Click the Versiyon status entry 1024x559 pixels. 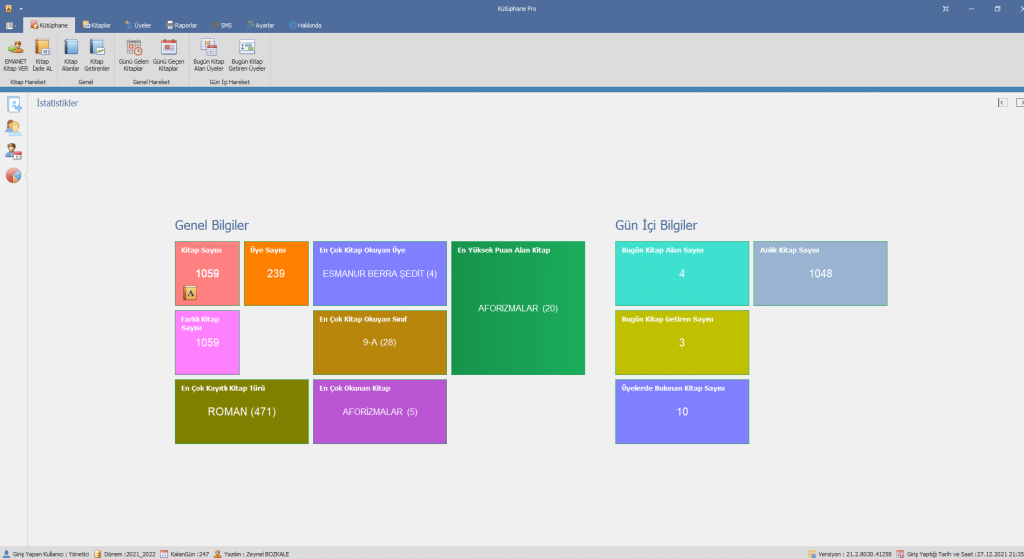click(x=850, y=554)
